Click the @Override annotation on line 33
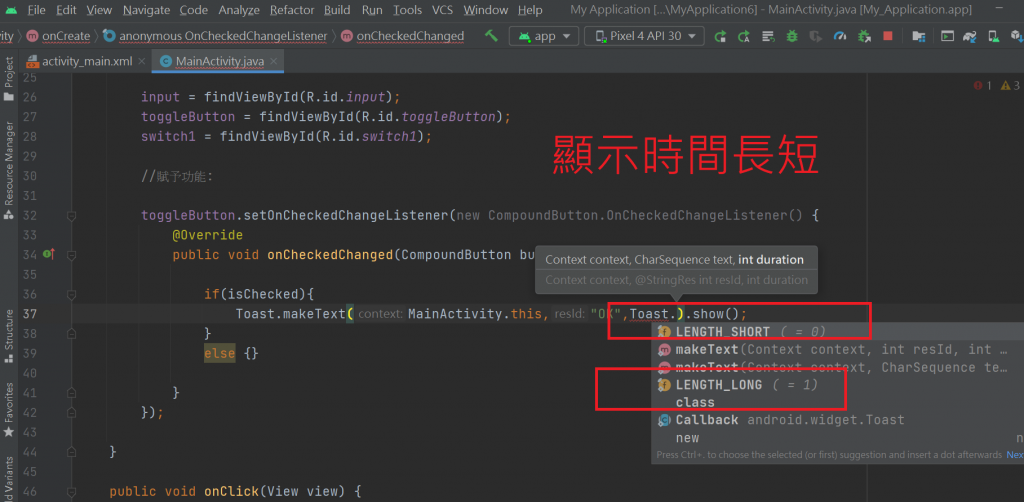Image resolution: width=1024 pixels, height=502 pixels. [208, 234]
